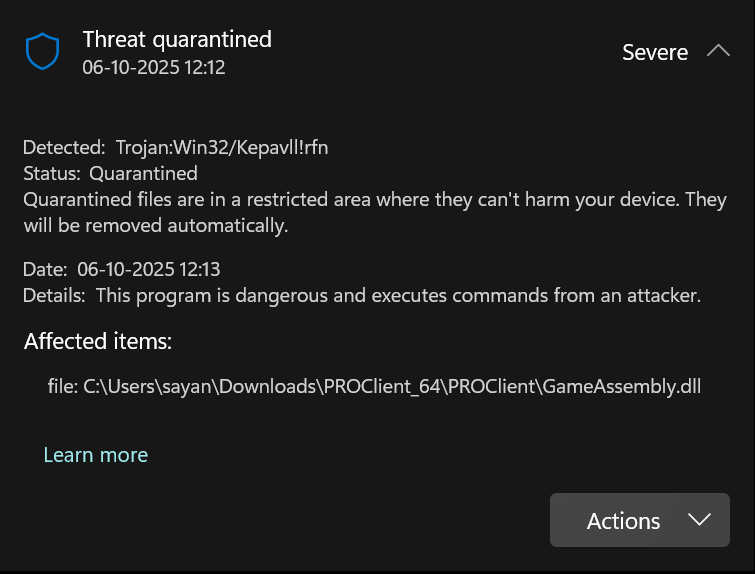
Task: Click the "Details:" field label
Action: point(55,295)
